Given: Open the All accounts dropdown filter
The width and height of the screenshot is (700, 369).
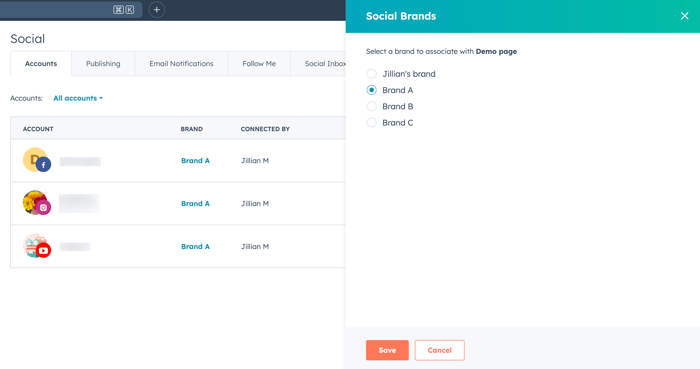Looking at the screenshot, I should (78, 98).
